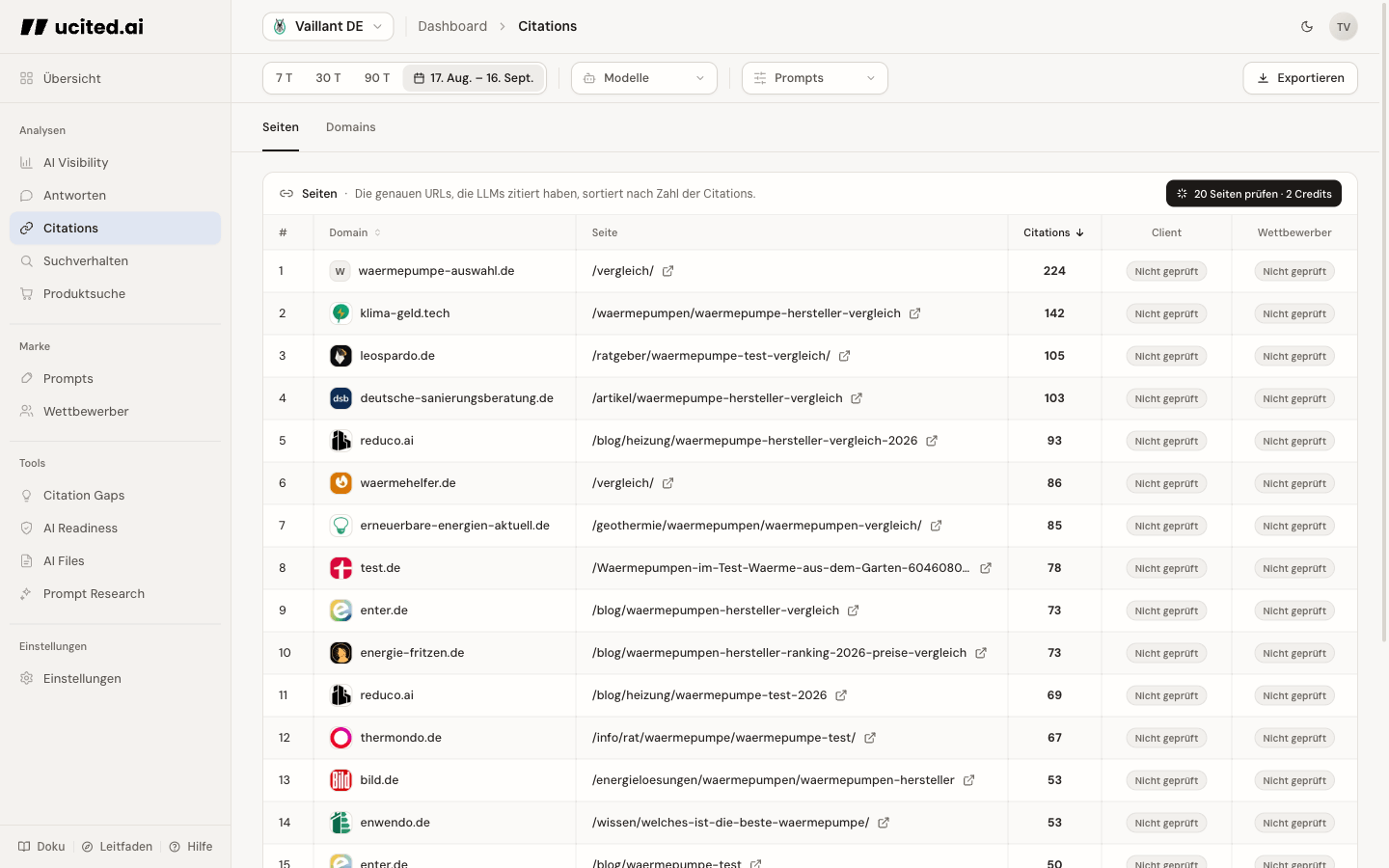Click the test.de favicon
Viewport: 1389px width, 868px height.
point(340,568)
